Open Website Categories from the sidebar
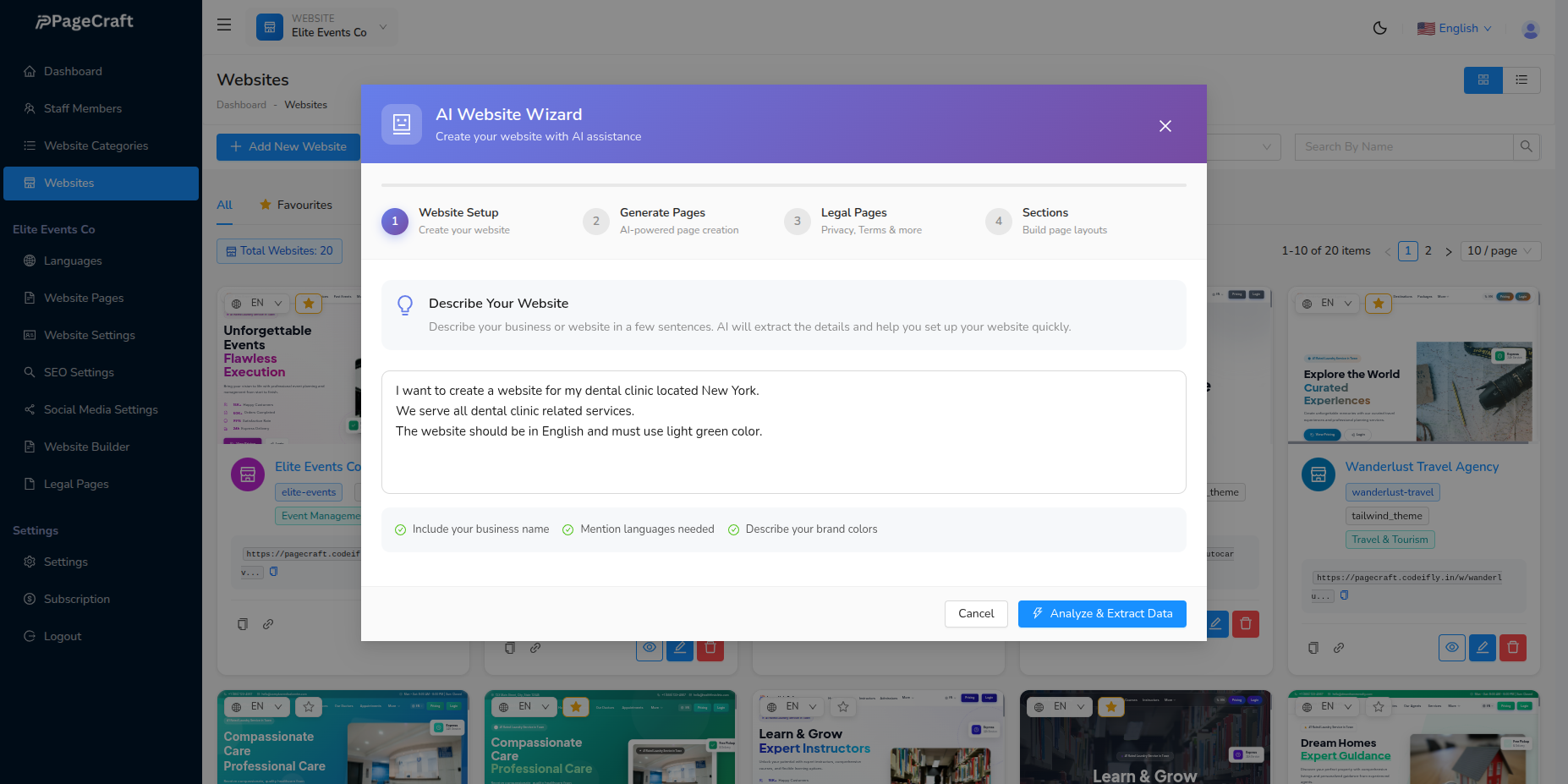 (96, 145)
